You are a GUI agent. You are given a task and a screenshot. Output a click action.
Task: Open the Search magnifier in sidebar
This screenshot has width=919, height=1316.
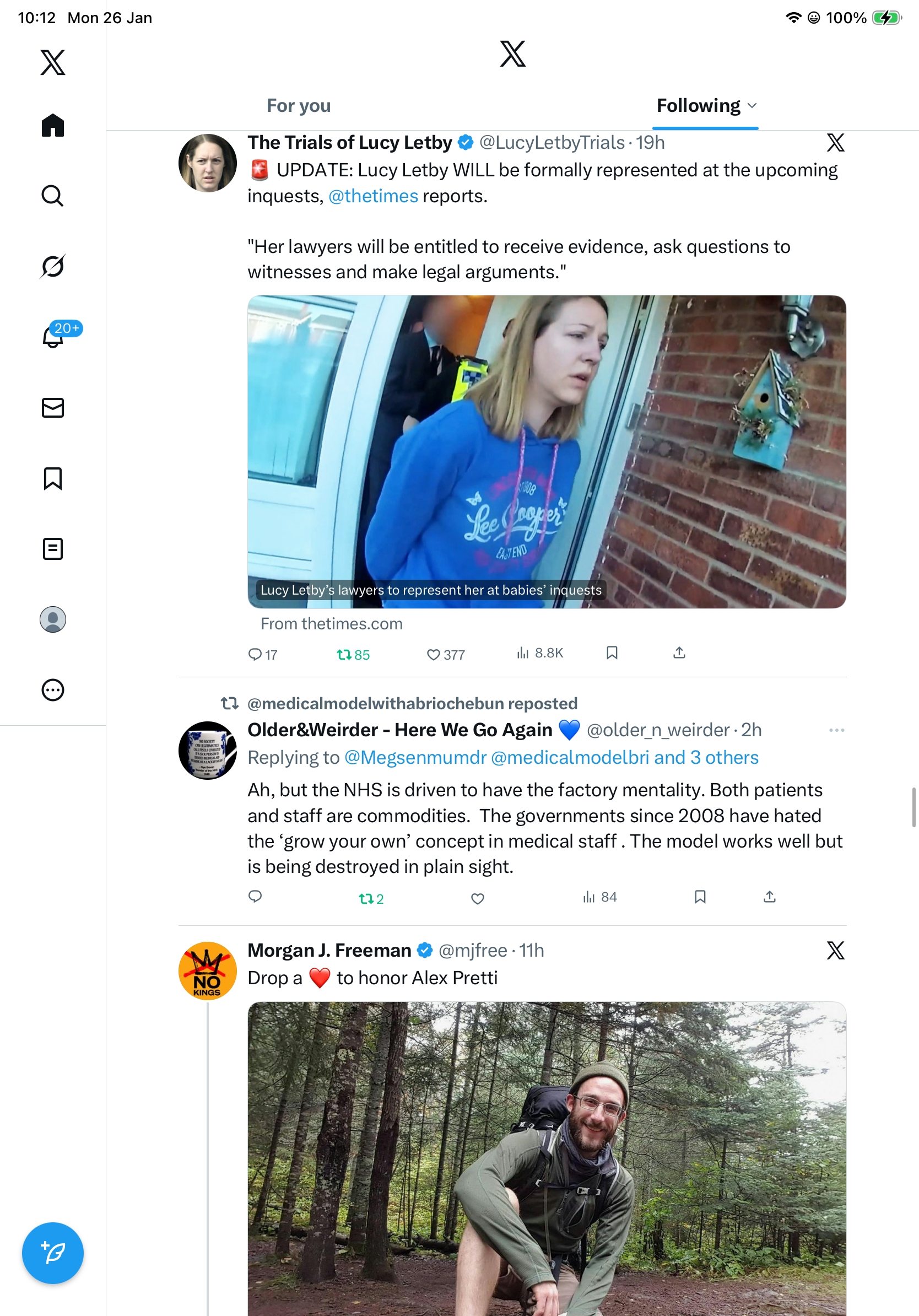(x=53, y=196)
